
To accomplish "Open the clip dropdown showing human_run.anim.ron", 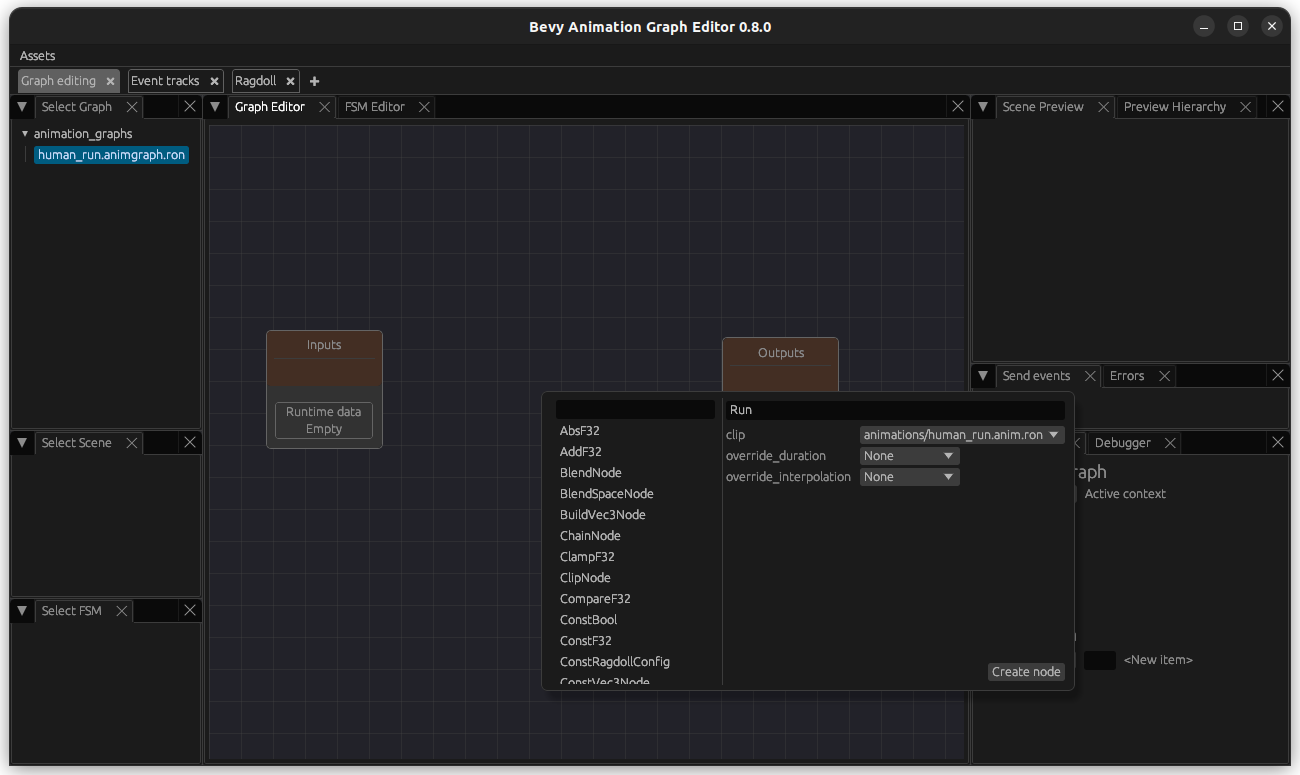I will pos(960,434).
